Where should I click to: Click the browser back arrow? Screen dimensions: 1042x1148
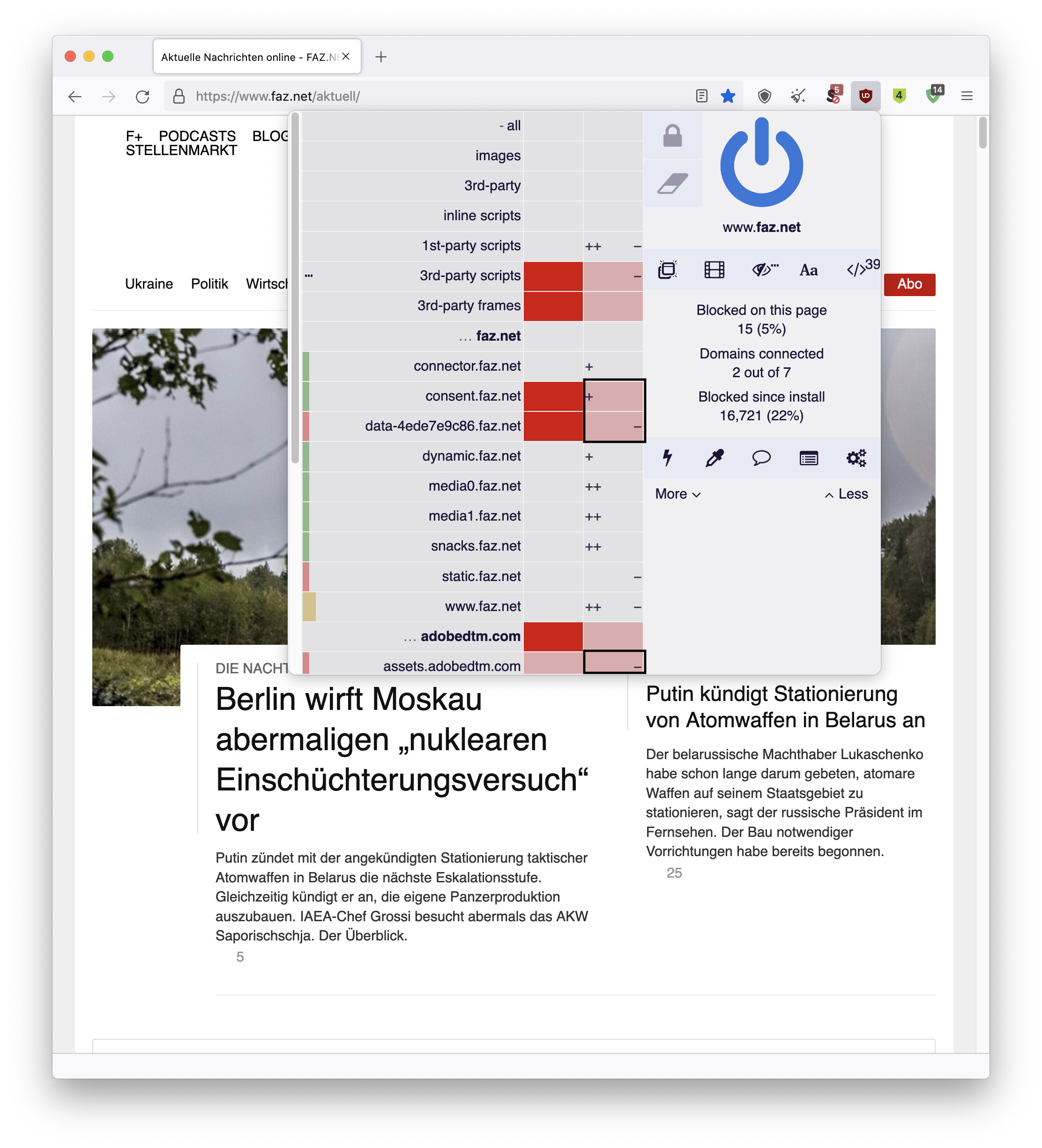click(74, 96)
